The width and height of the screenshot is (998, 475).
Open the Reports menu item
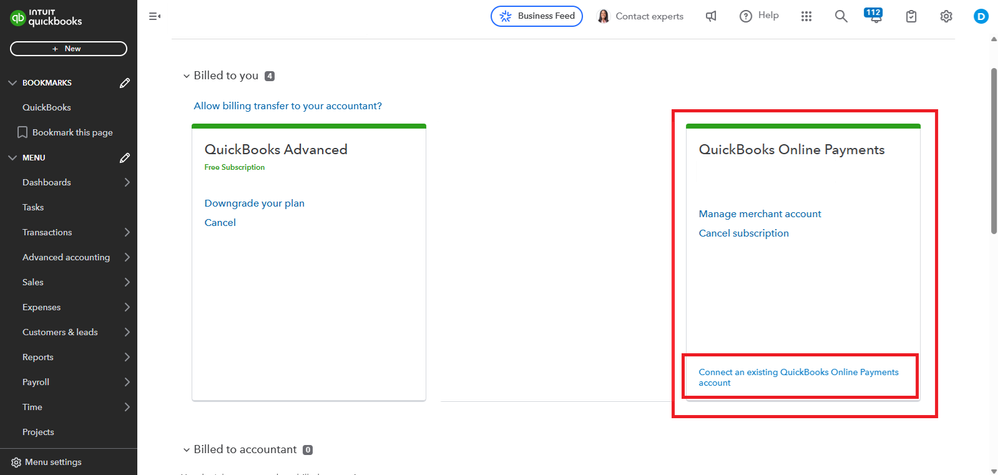[38, 357]
